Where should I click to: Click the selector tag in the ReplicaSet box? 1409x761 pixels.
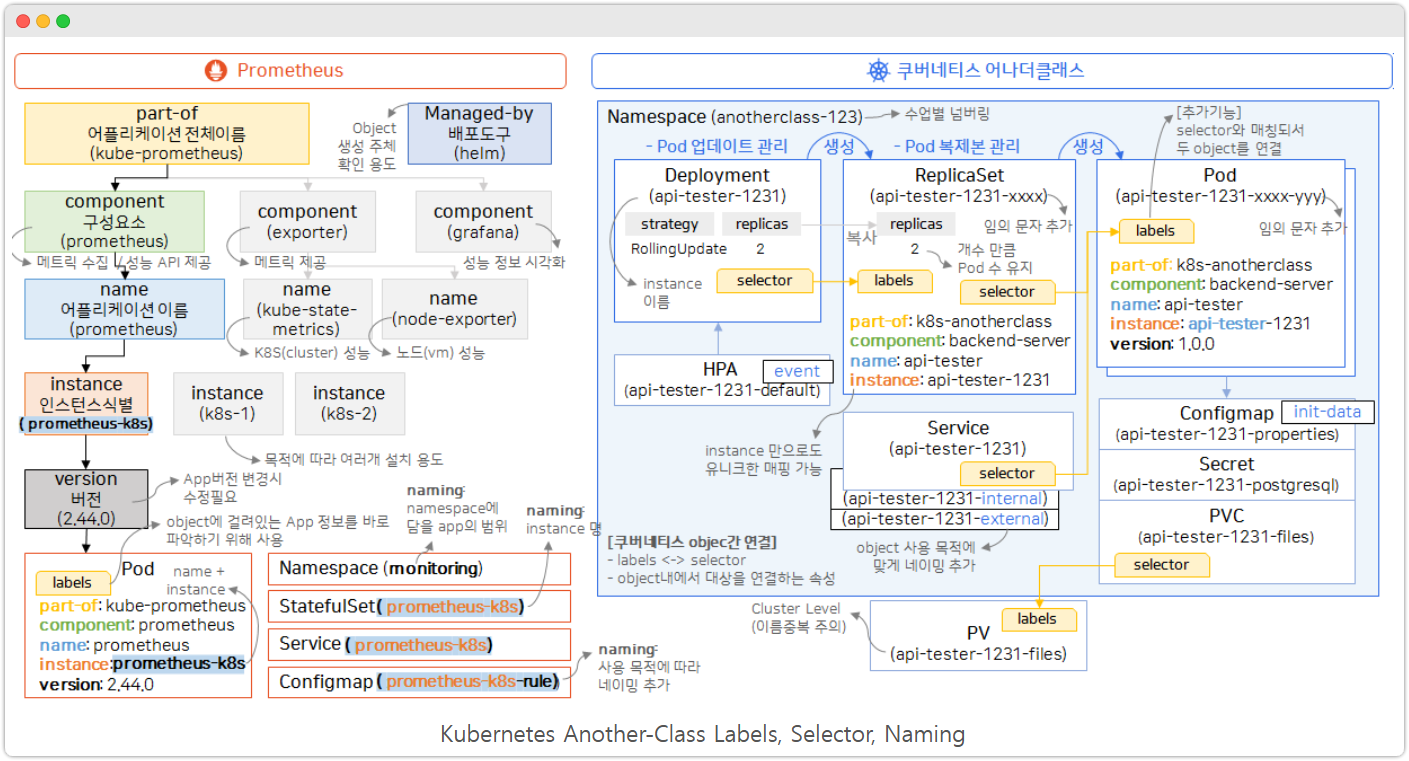coord(1007,292)
